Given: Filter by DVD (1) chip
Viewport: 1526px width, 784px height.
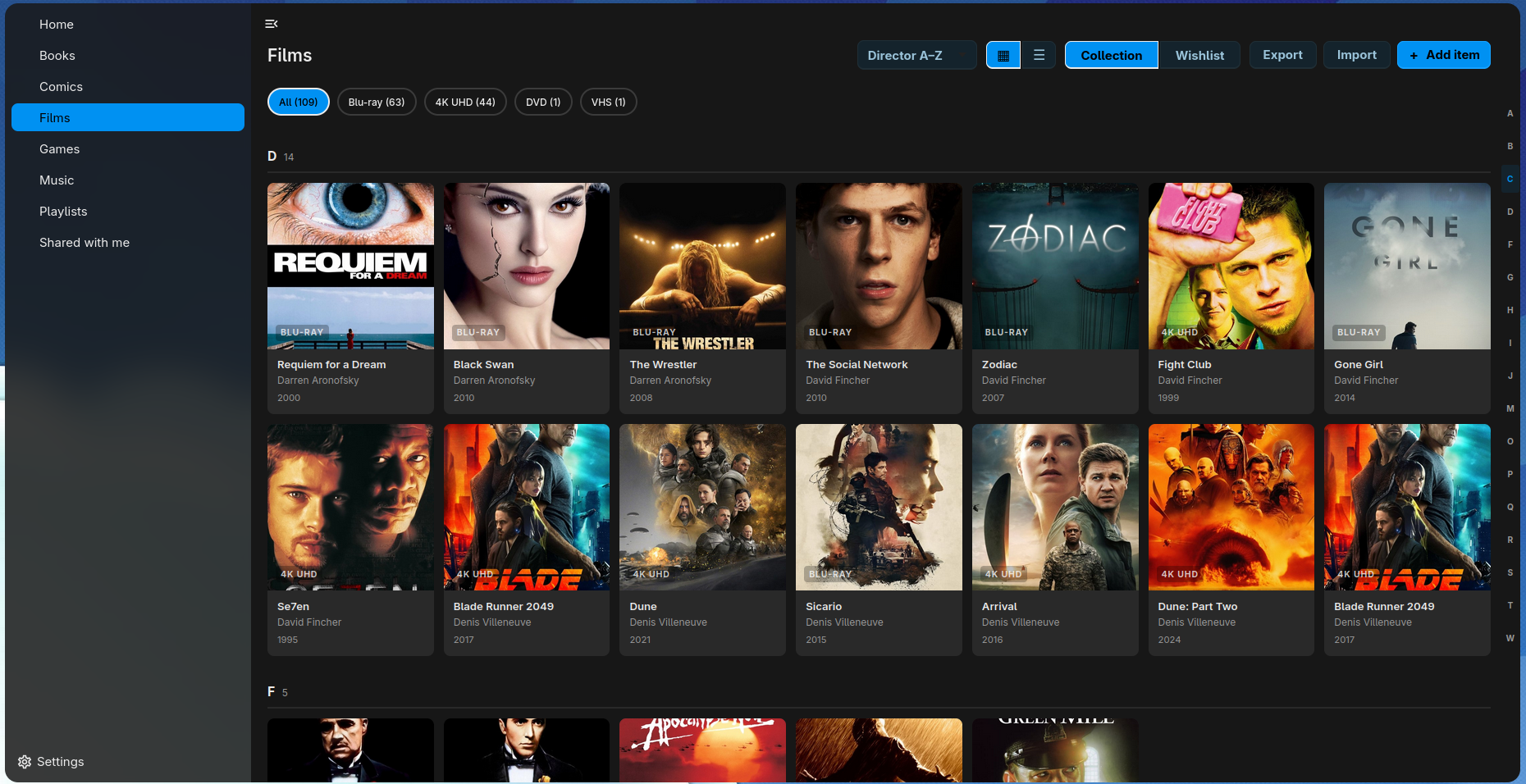Looking at the screenshot, I should click(x=543, y=102).
